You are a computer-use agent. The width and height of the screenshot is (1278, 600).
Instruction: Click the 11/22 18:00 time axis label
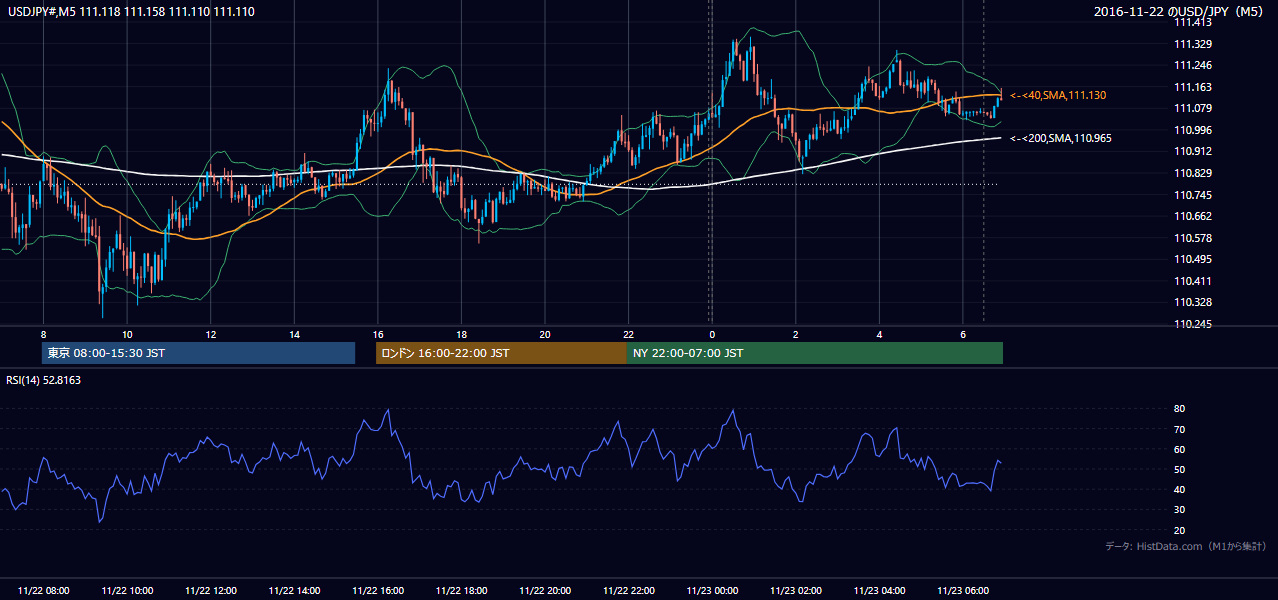click(461, 591)
